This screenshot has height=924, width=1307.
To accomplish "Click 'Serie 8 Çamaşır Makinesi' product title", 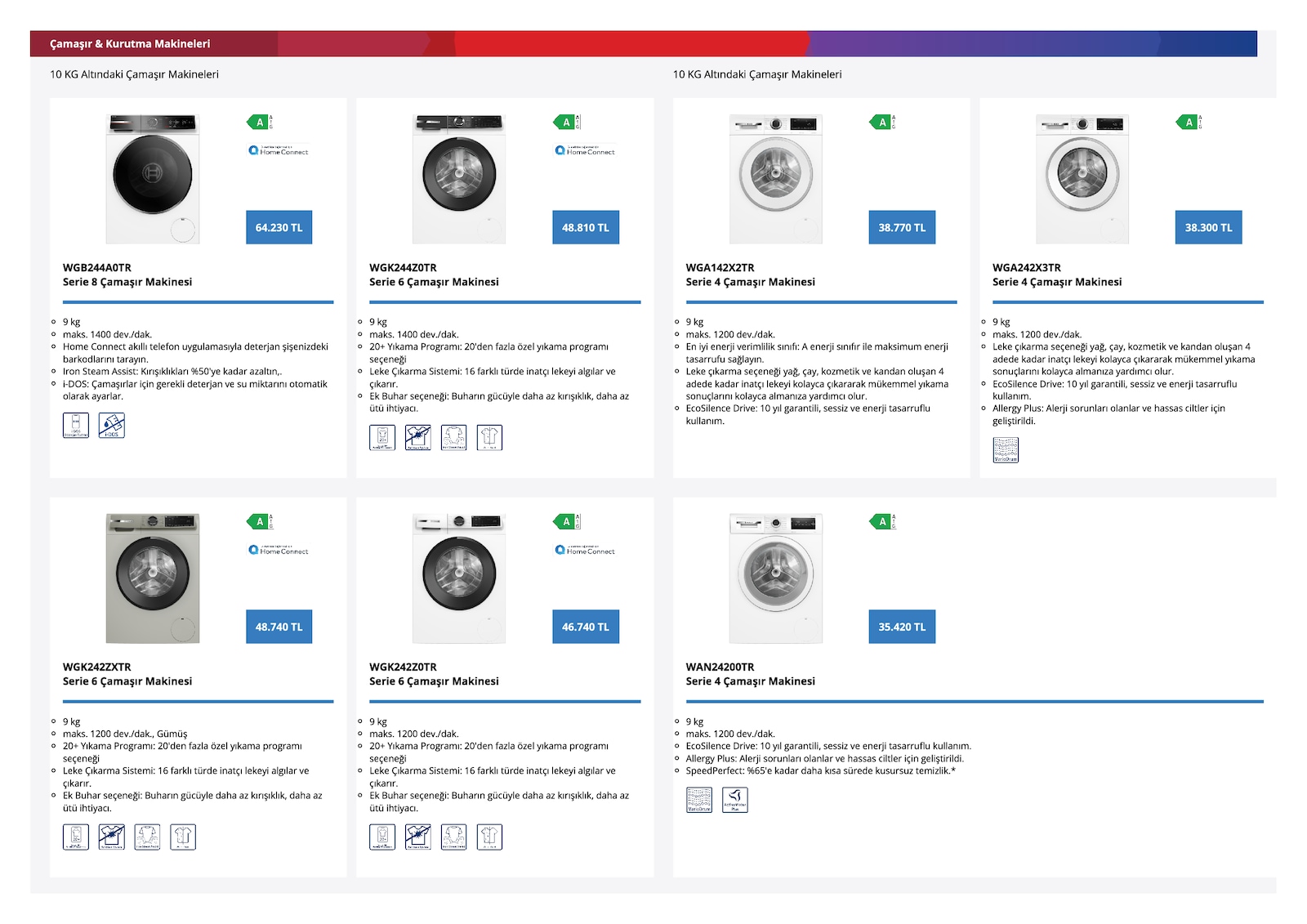I will point(127,282).
